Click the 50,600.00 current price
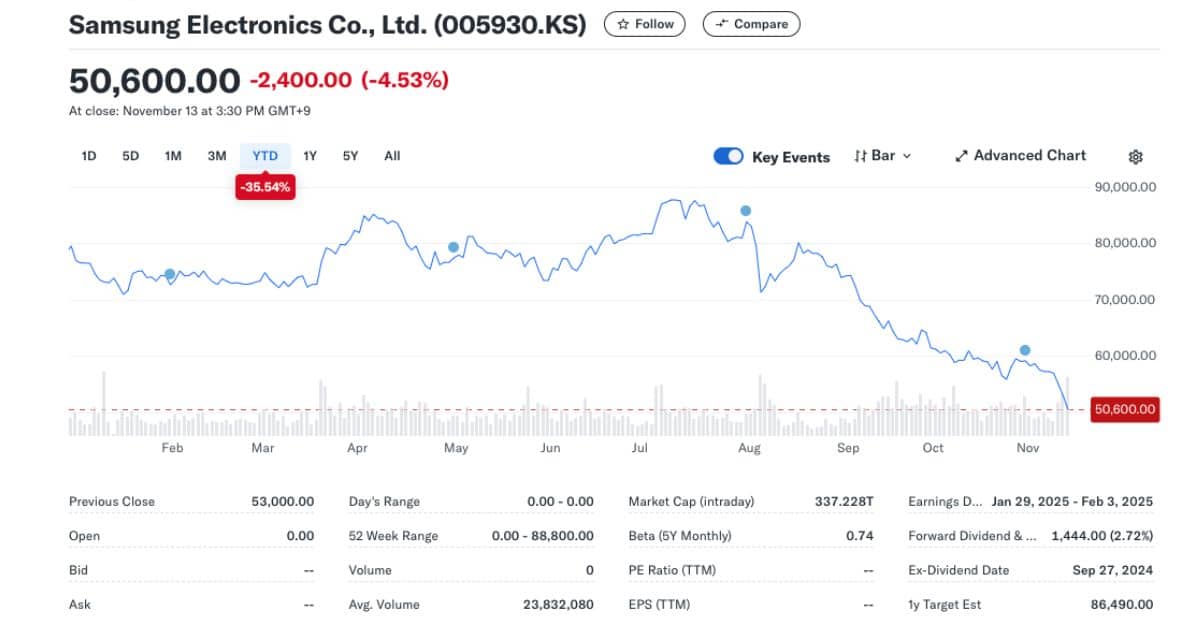The width and height of the screenshot is (1200, 630). 154,81
